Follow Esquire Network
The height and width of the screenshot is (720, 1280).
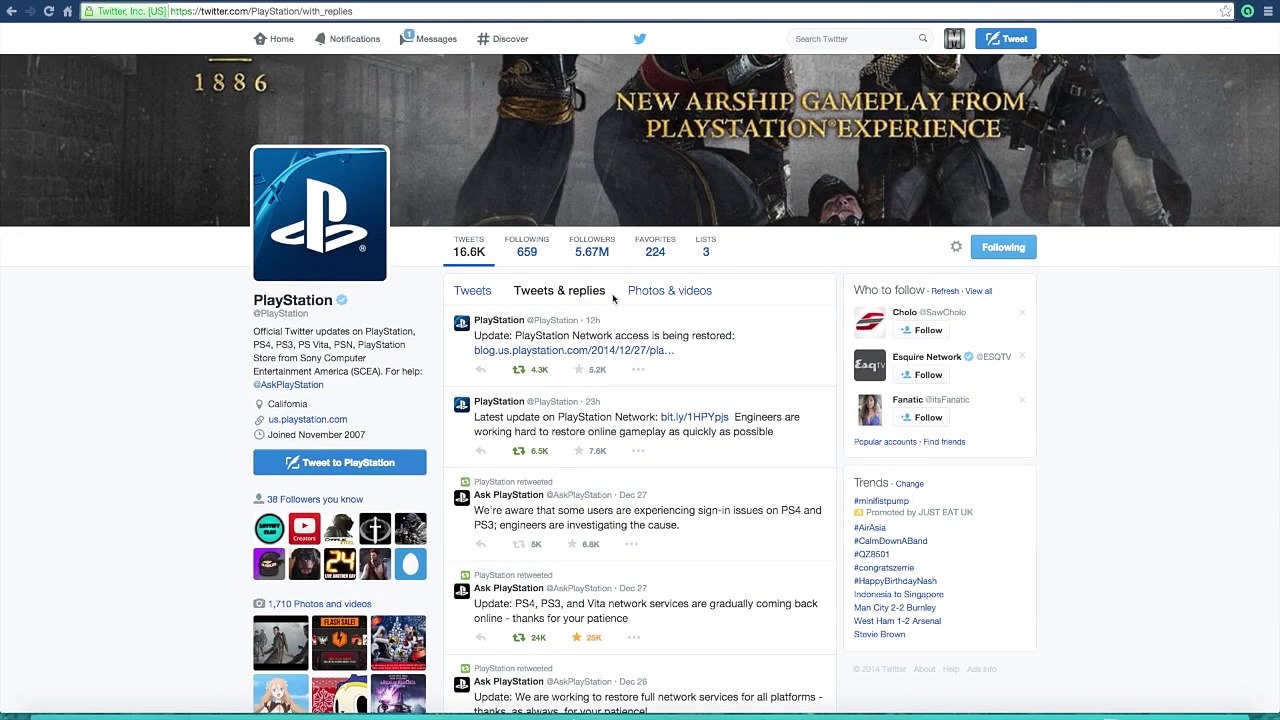pyautogui.click(x=920, y=375)
